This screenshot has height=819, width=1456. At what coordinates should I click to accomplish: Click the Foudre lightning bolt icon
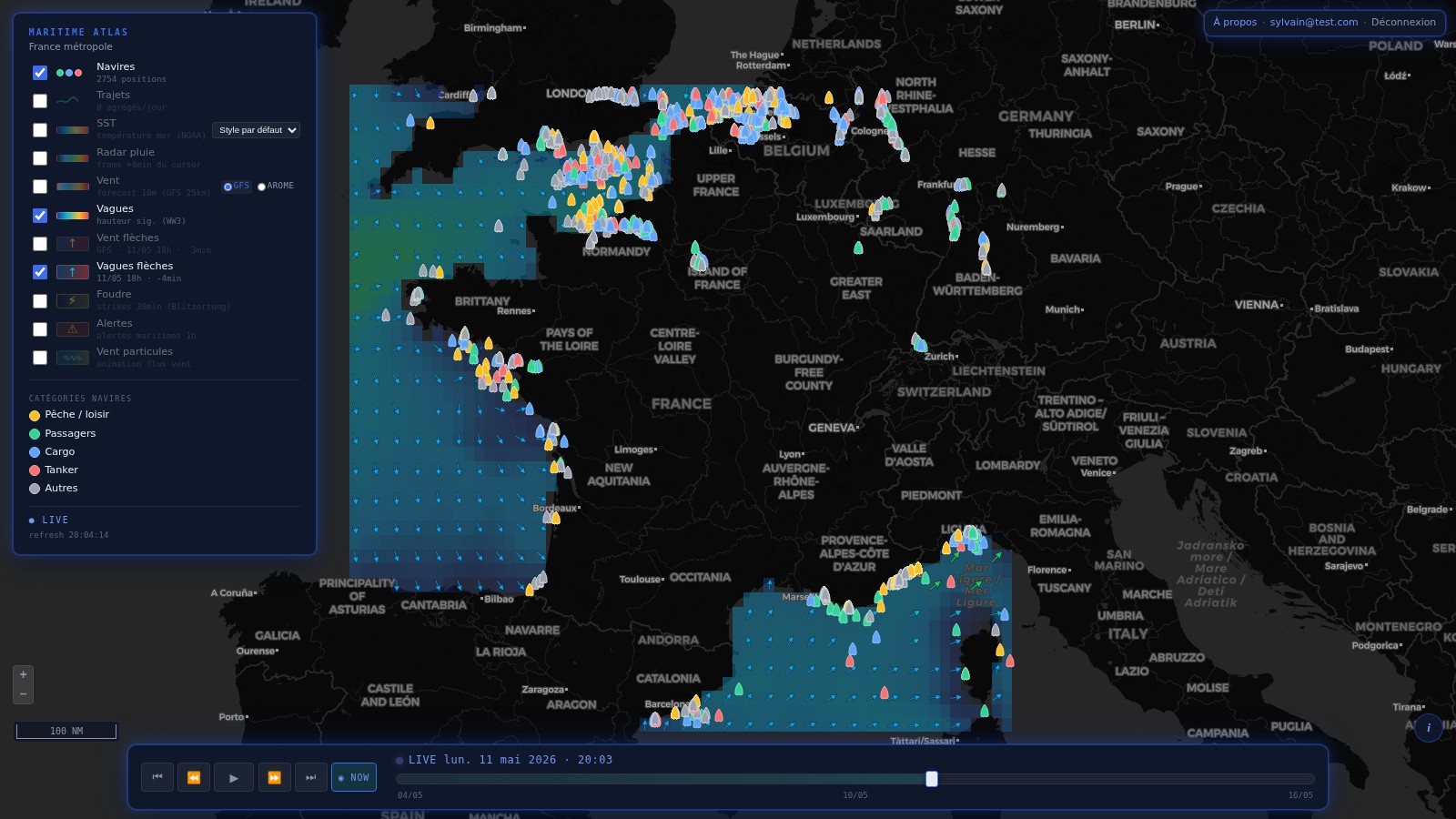73,300
